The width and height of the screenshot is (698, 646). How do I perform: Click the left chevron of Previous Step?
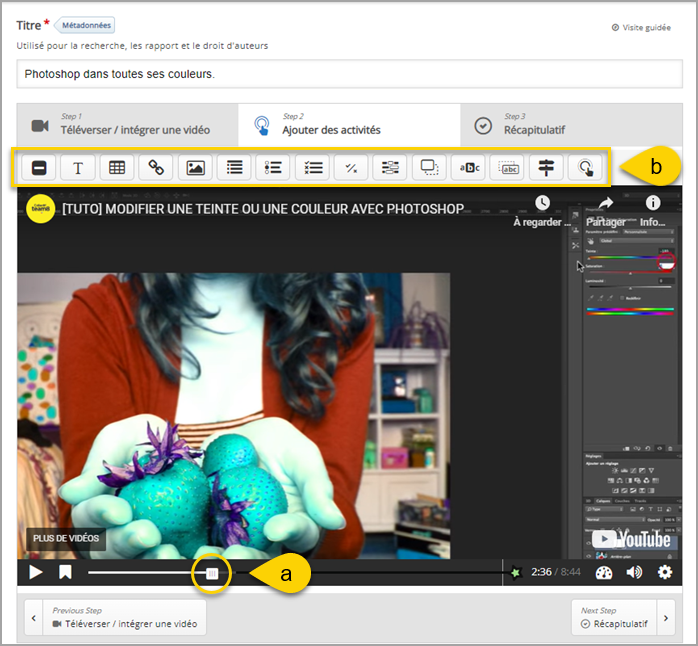pyautogui.click(x=34, y=618)
